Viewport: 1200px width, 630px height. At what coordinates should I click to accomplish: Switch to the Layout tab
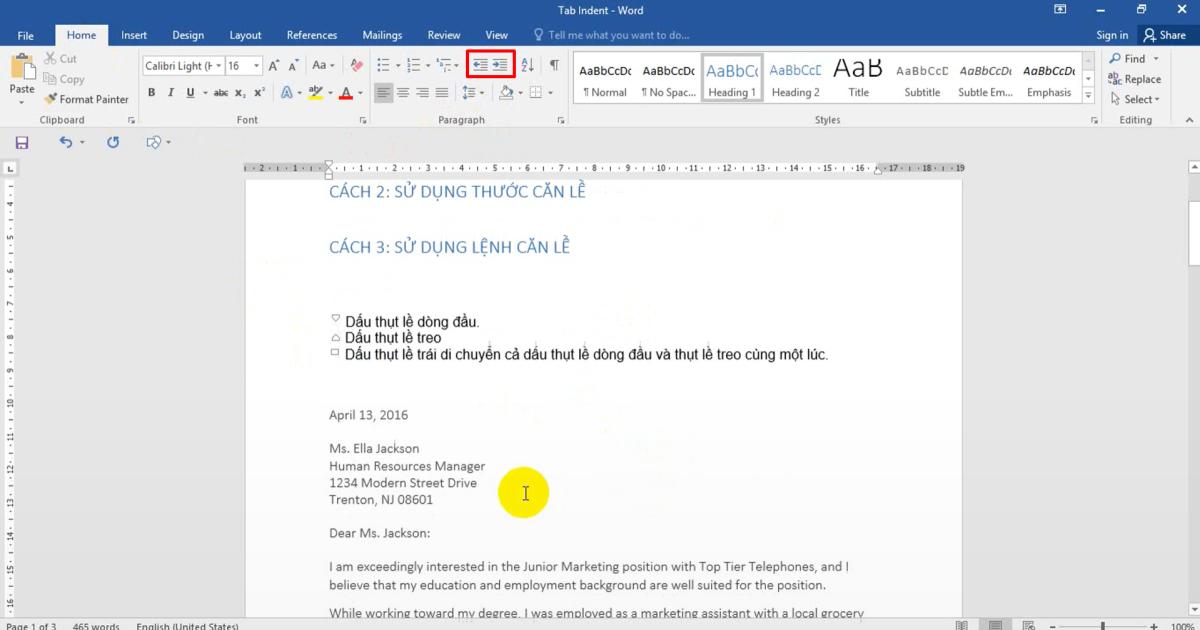245,35
